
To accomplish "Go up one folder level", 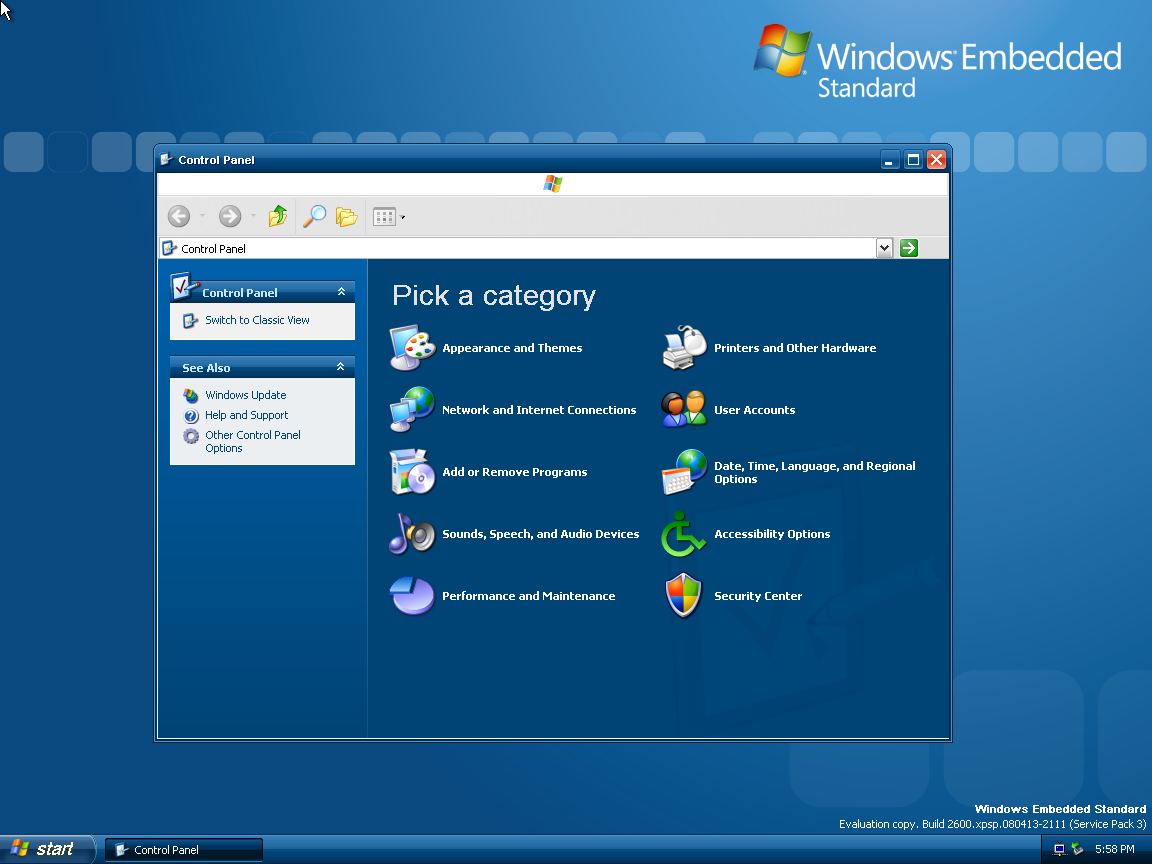I will [x=278, y=216].
